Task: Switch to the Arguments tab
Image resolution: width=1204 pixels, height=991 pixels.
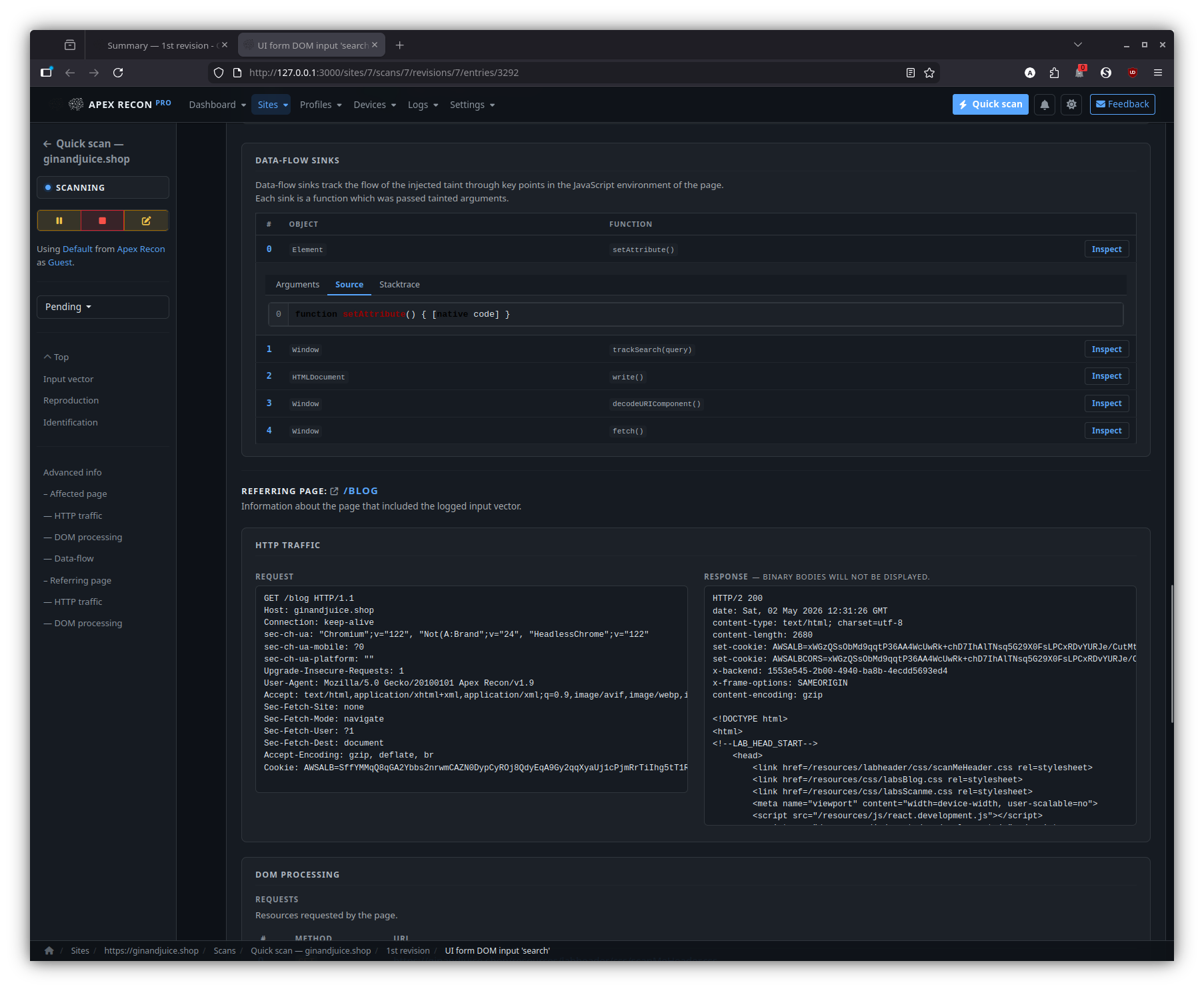Action: coord(297,285)
